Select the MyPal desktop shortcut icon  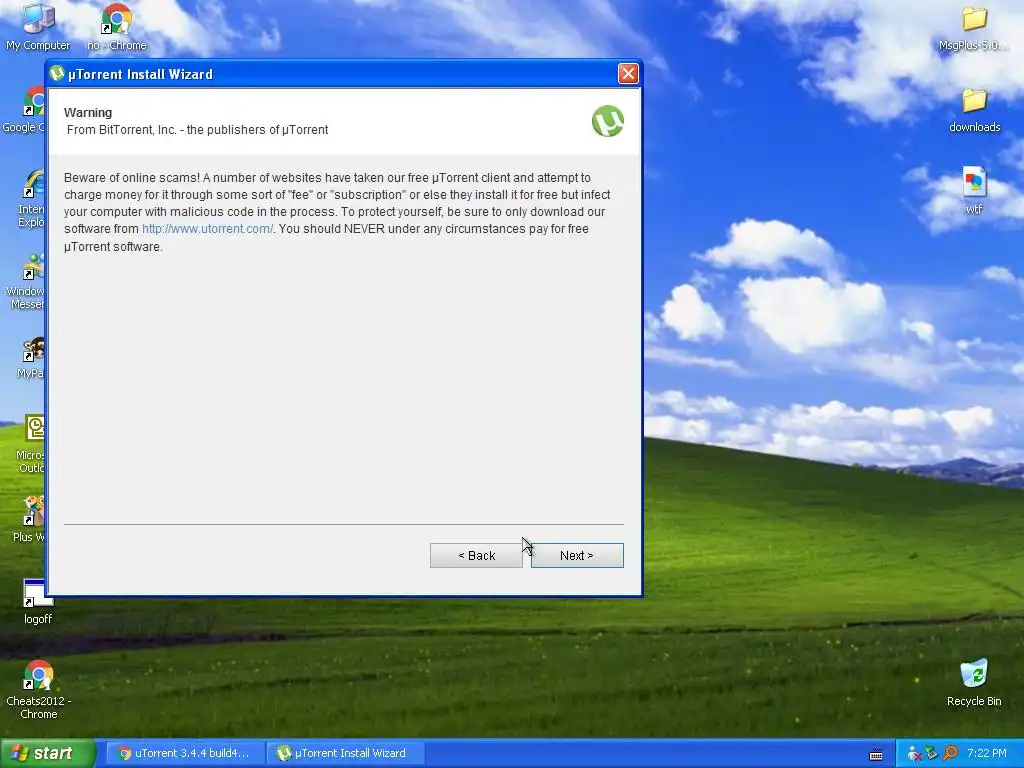click(x=31, y=358)
